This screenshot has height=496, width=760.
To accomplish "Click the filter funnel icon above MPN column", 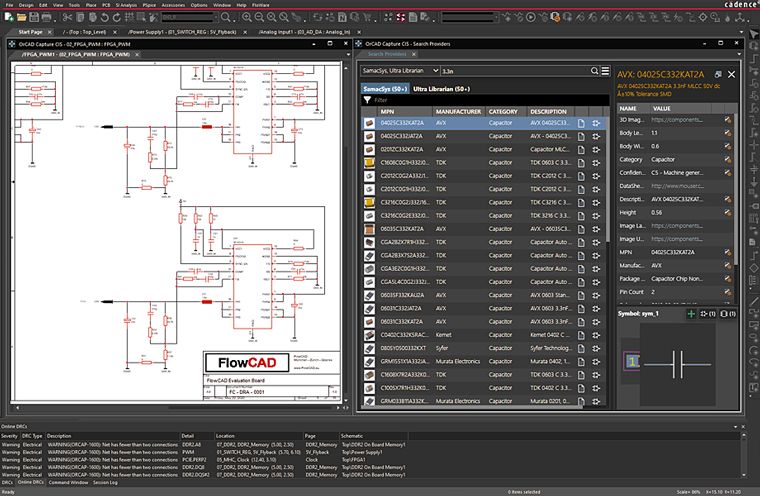I will tap(367, 98).
